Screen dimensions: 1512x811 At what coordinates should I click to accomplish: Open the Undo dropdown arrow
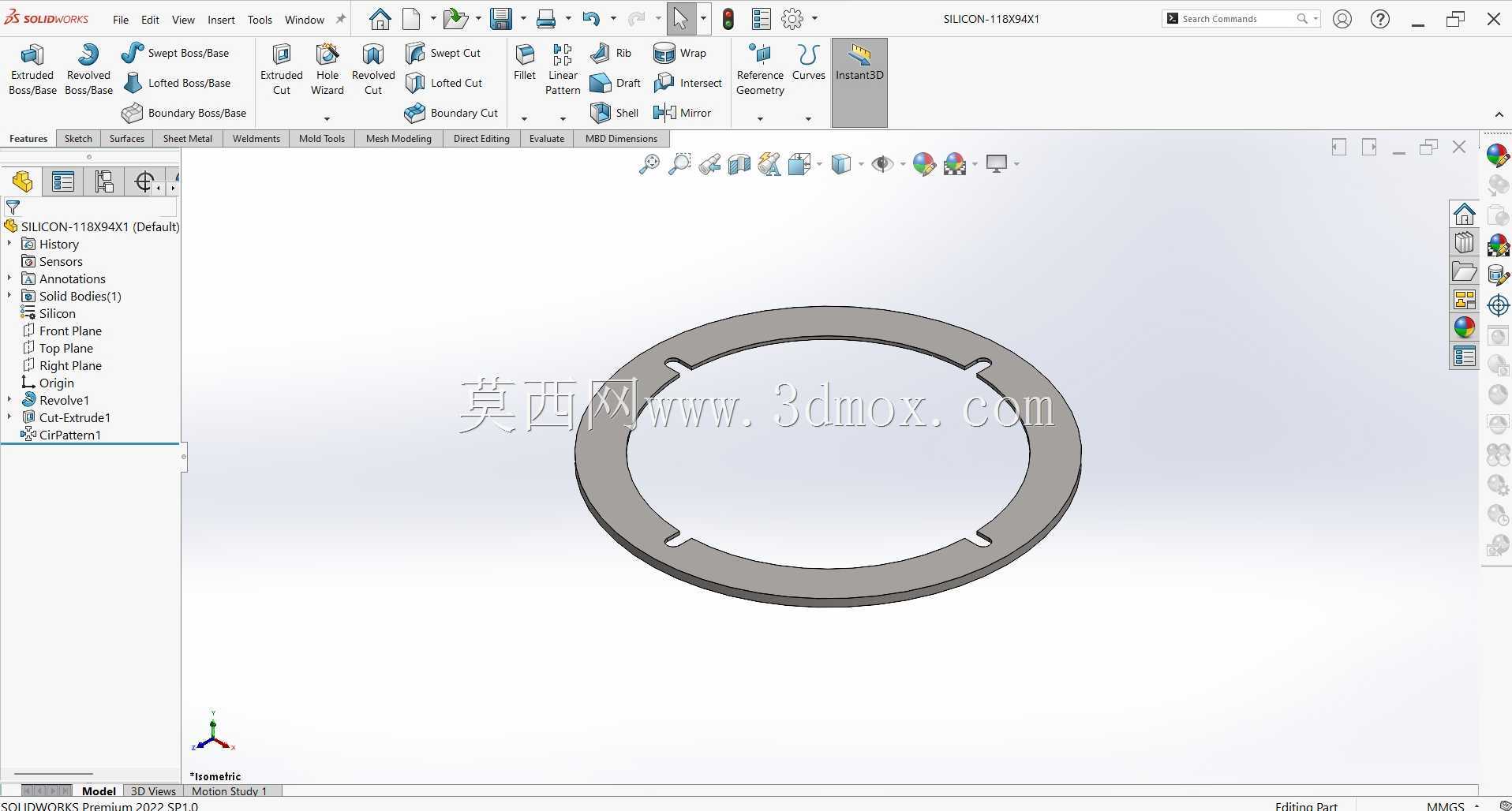point(613,19)
